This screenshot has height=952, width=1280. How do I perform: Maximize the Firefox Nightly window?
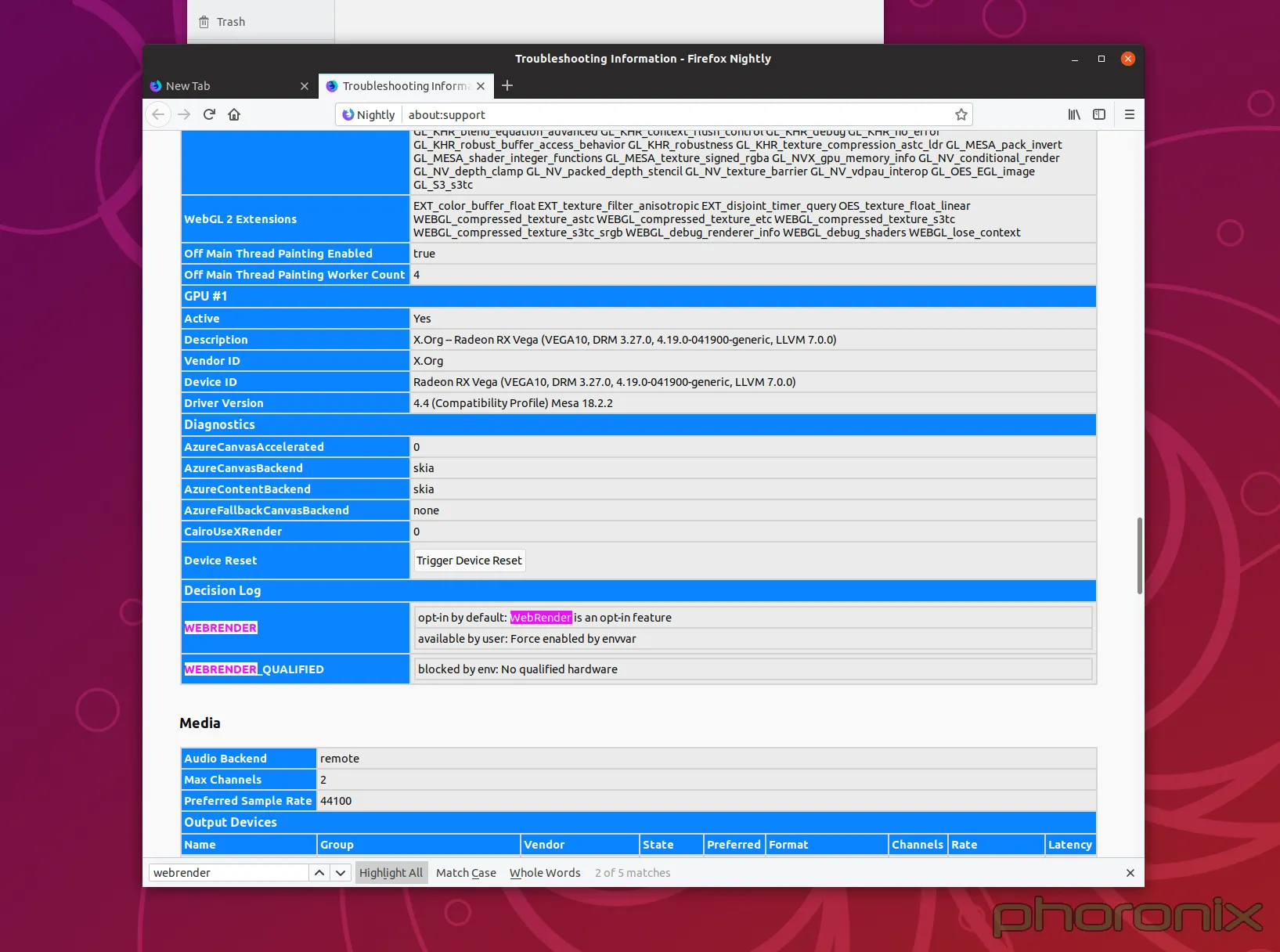click(x=1102, y=59)
